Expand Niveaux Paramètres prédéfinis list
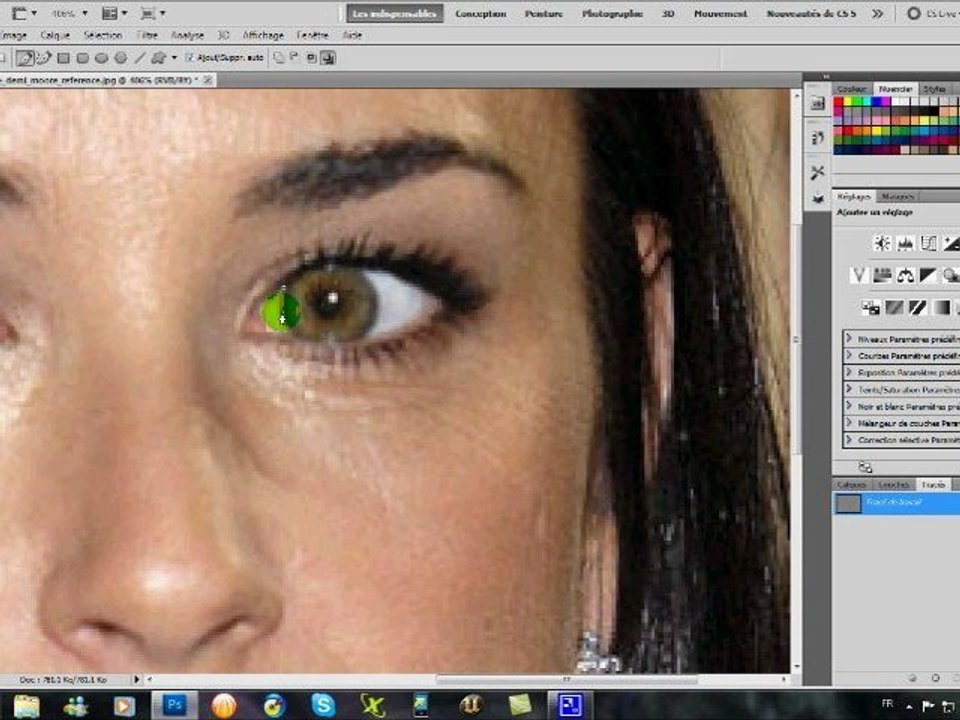This screenshot has height=720, width=960. 849,339
